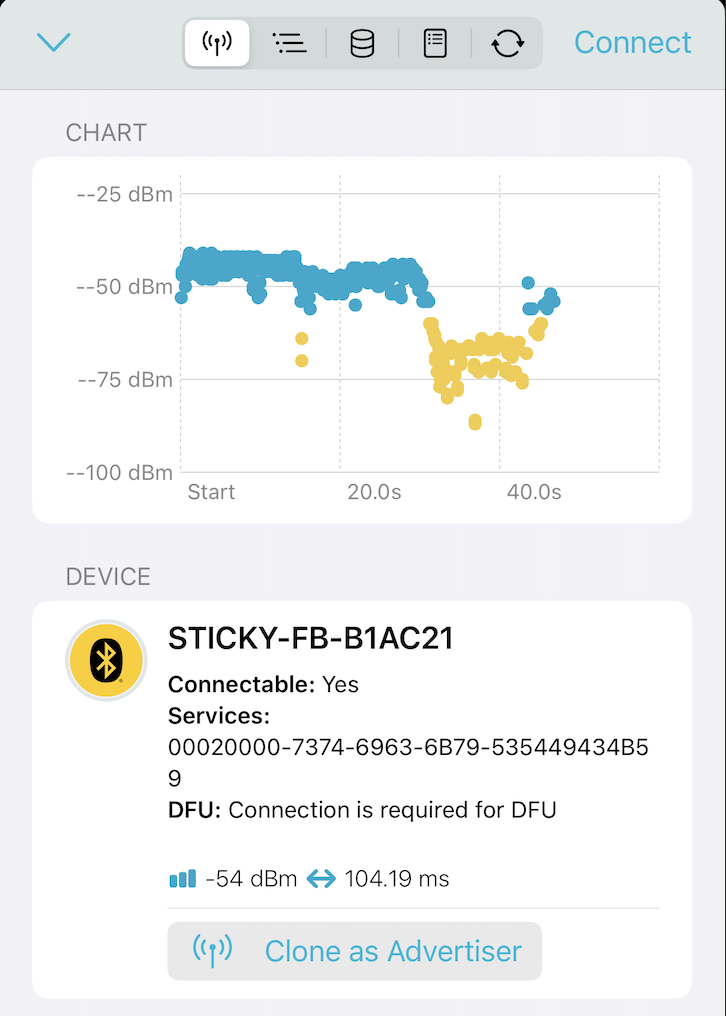Tap the signal strength bars icon
Viewport: 726px width, 1016px height.
(183, 879)
